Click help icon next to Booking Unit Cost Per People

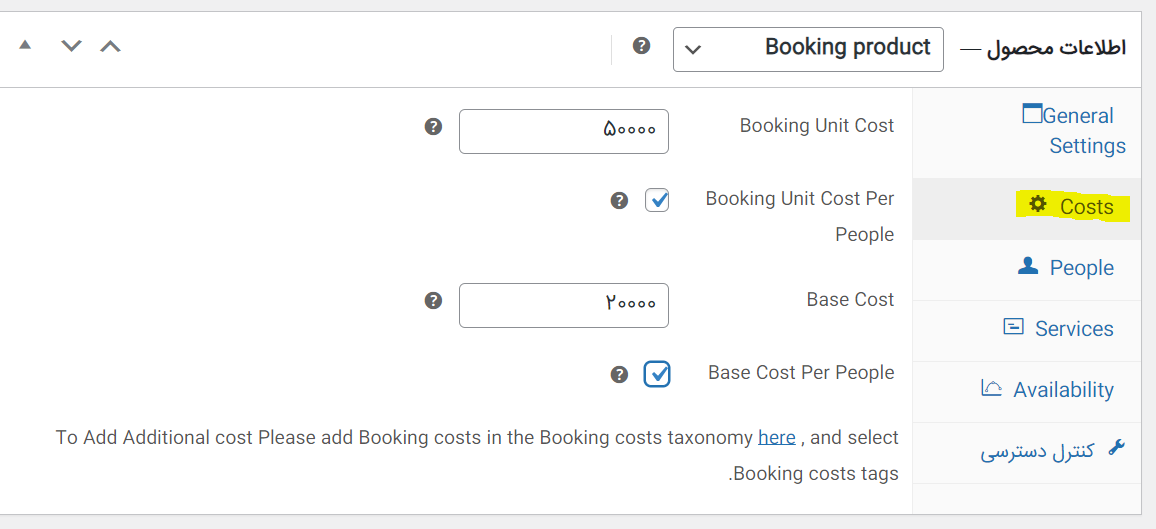tap(619, 200)
